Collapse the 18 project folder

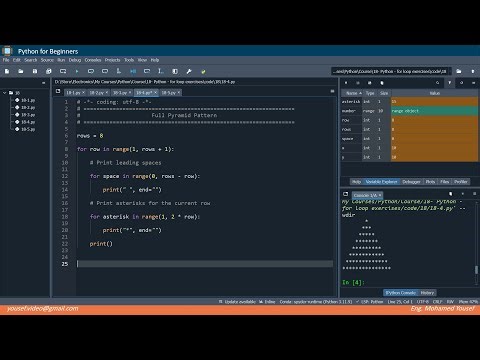point(5,93)
